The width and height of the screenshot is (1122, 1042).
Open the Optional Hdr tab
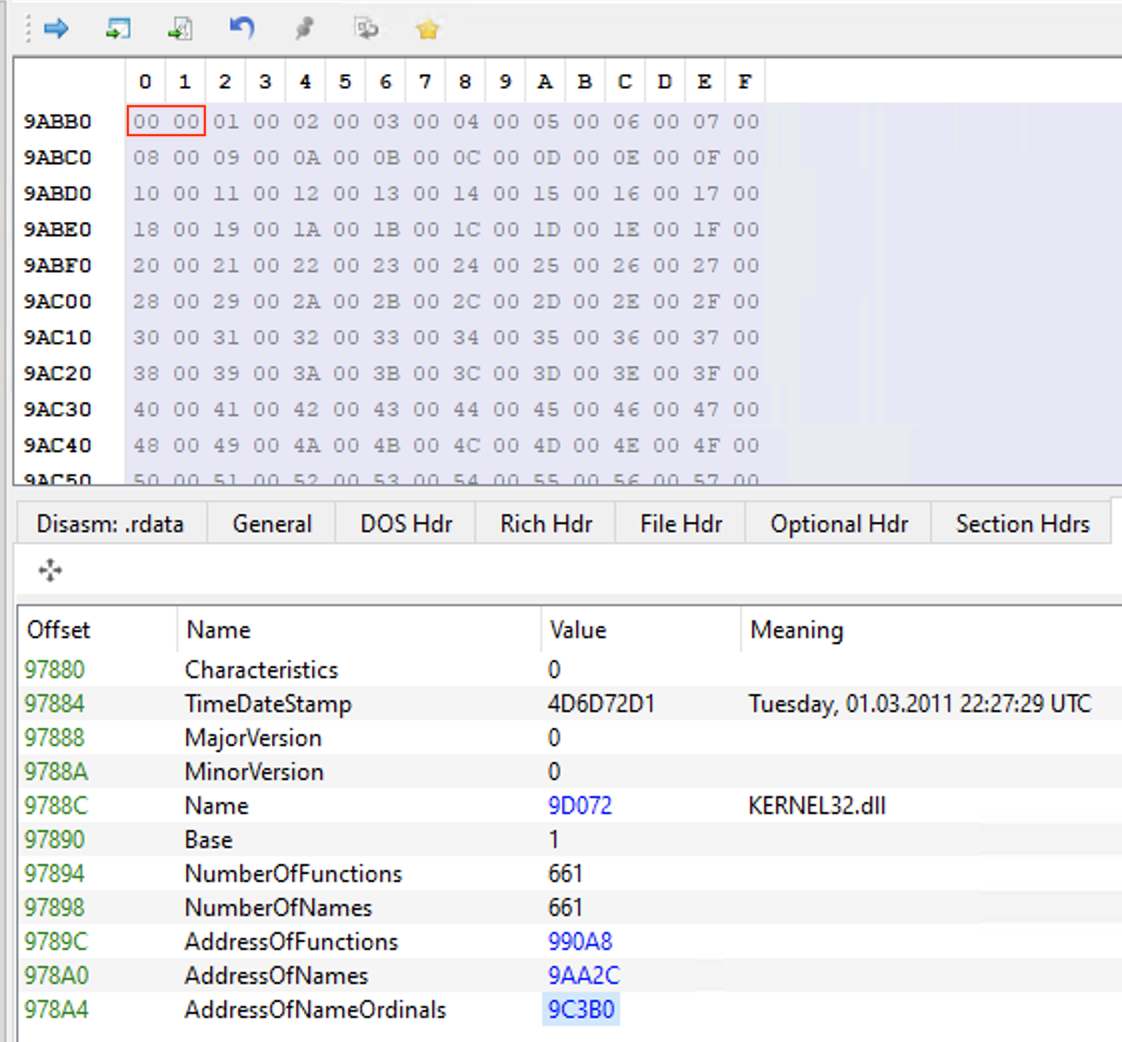pos(838,523)
